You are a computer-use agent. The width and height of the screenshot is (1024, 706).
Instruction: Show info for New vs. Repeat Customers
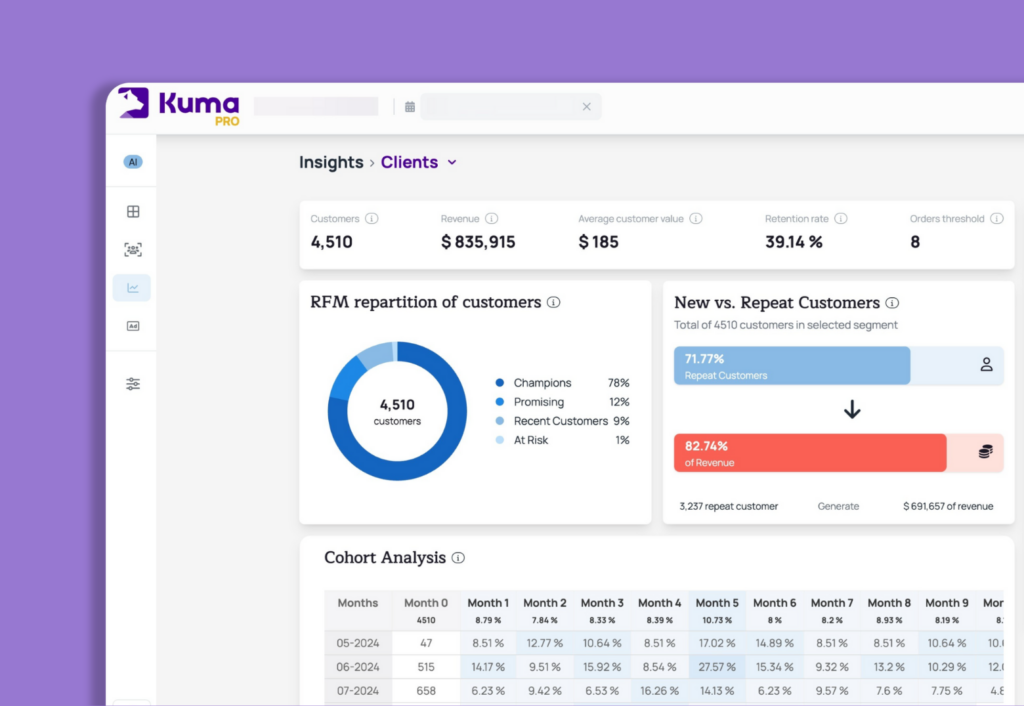click(x=892, y=303)
